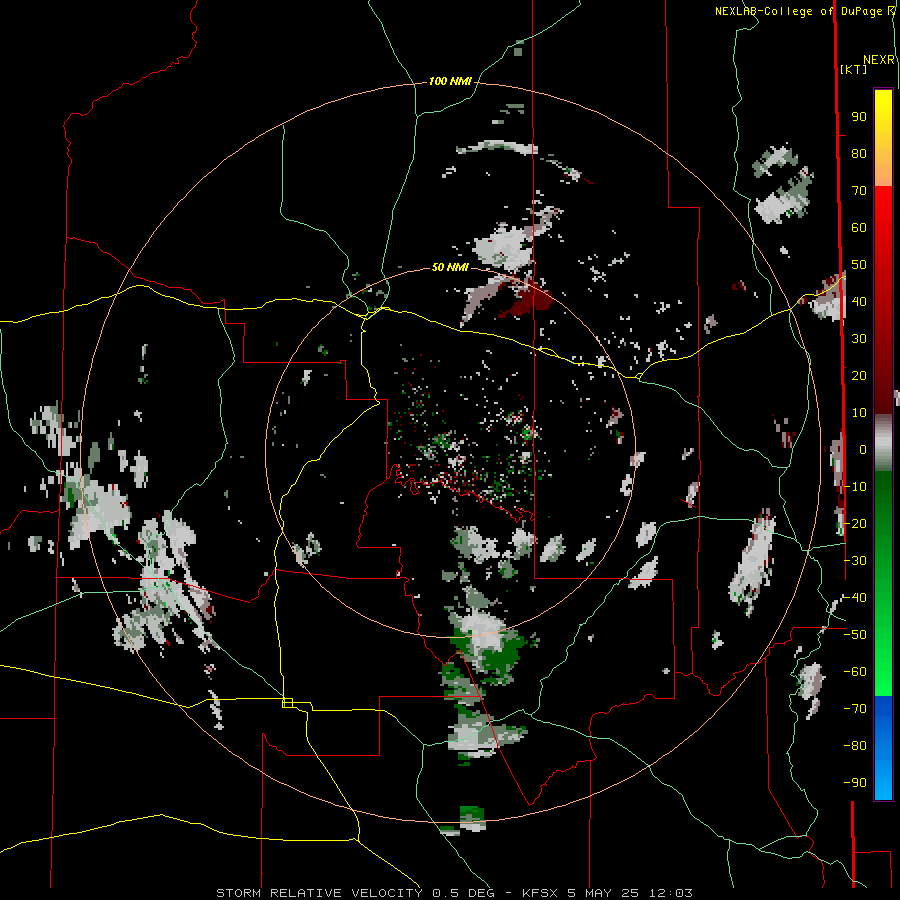This screenshot has height=900, width=900.
Task: Select the -20 value on velocity scale
Action: 855,524
